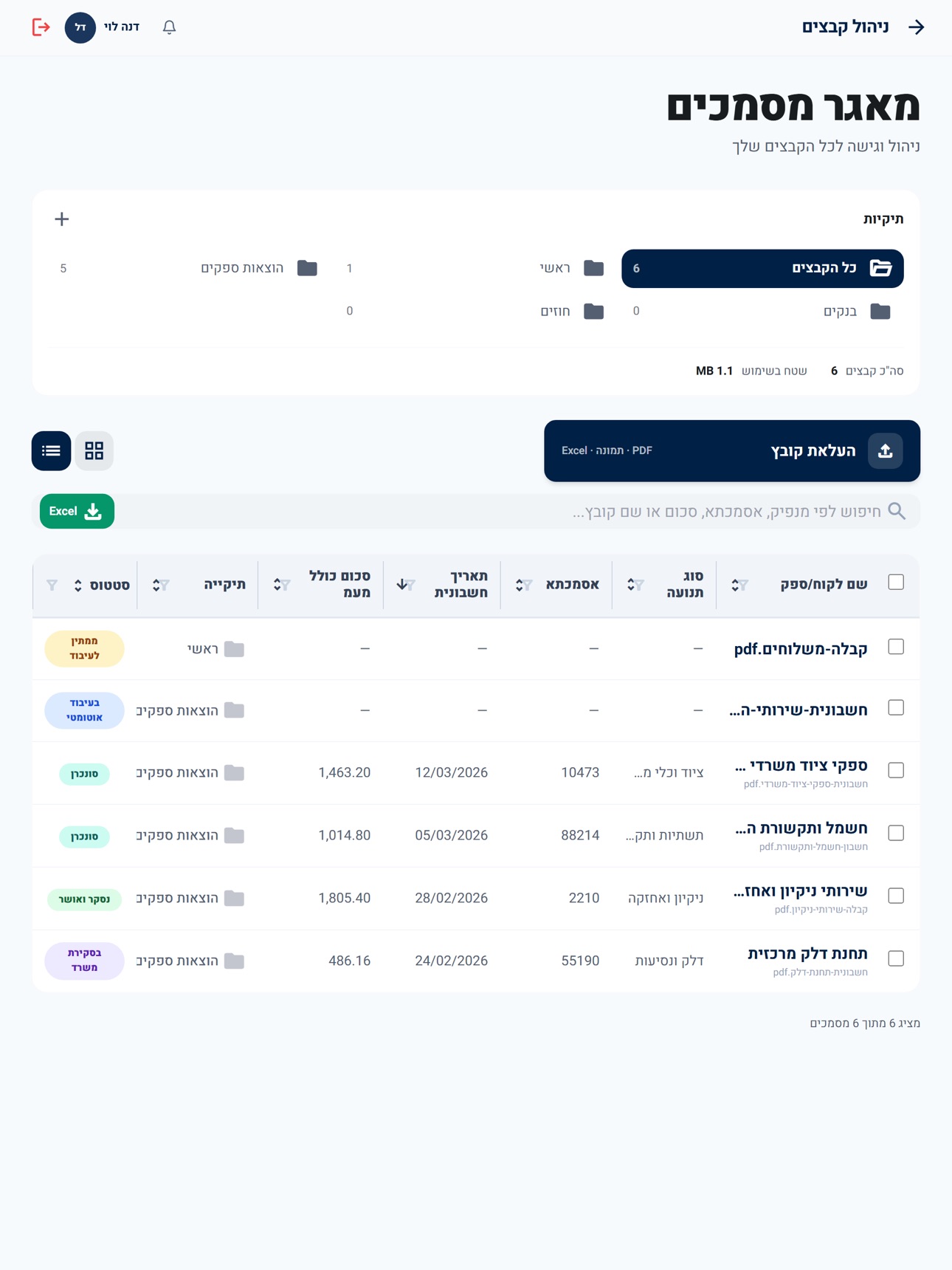Screen dimensions: 952x1270
Task: Sort by the סוג תנועה column
Action: click(632, 585)
